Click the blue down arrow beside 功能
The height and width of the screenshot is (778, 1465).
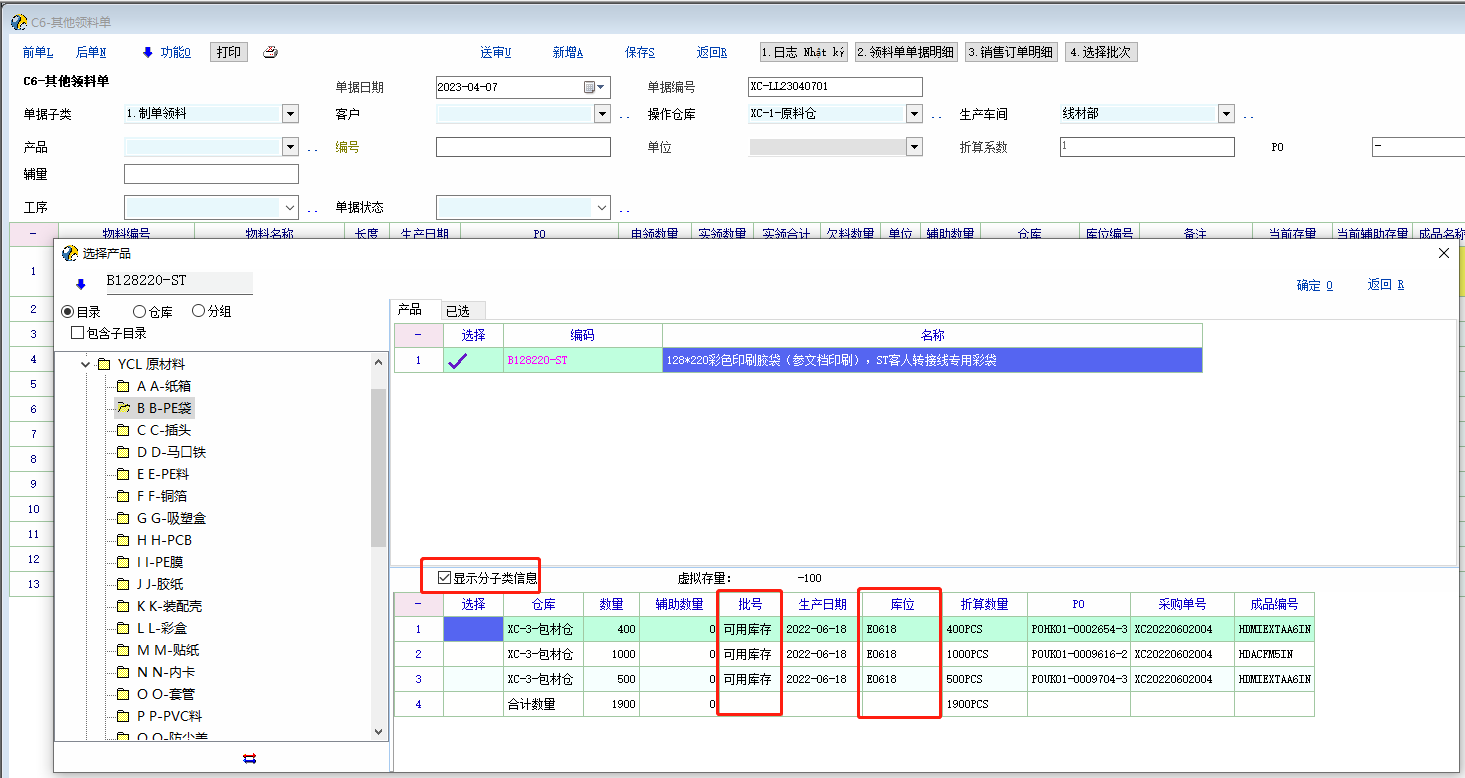(x=147, y=53)
